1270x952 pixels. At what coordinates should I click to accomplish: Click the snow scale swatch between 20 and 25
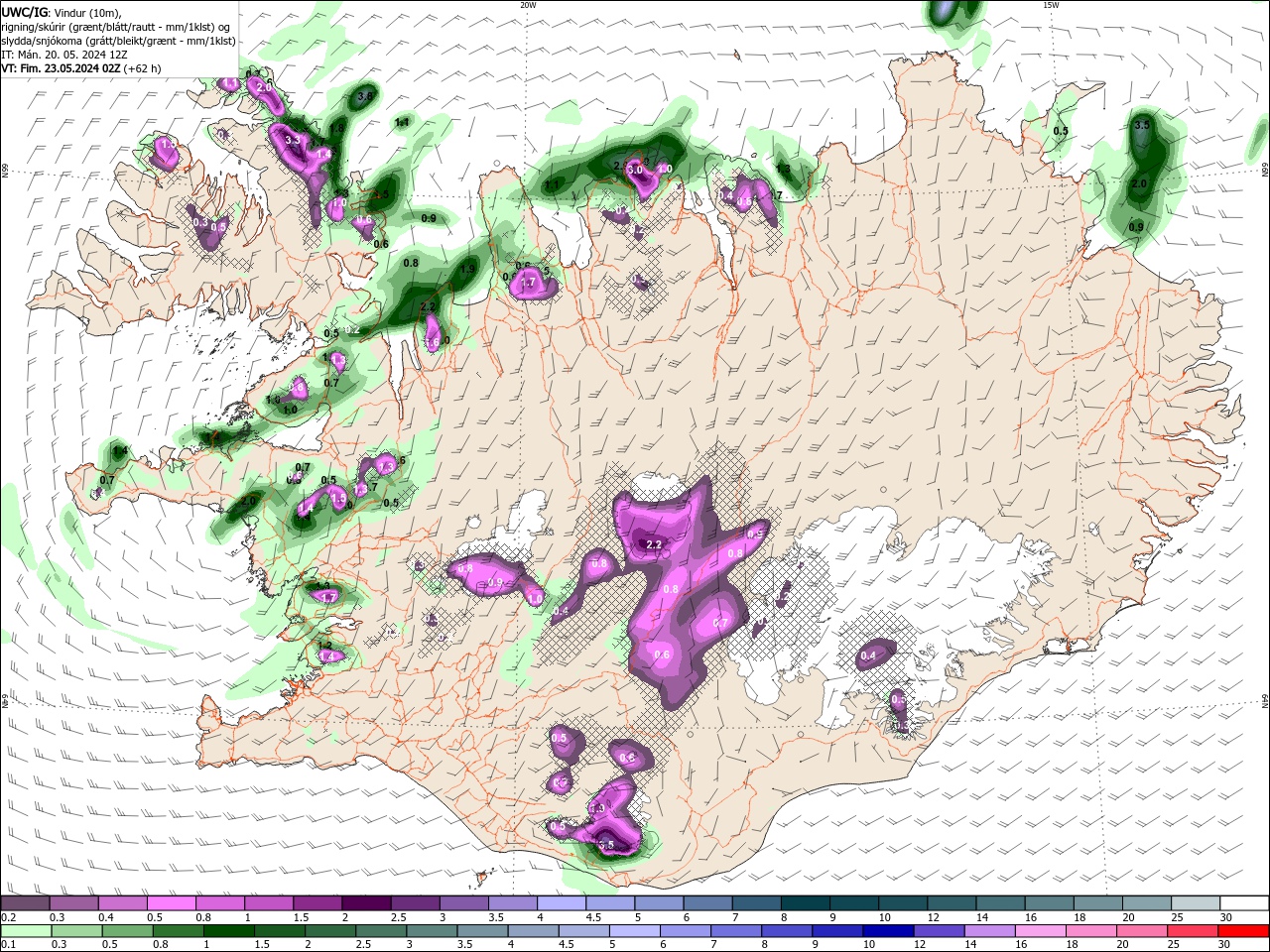tap(1148, 902)
